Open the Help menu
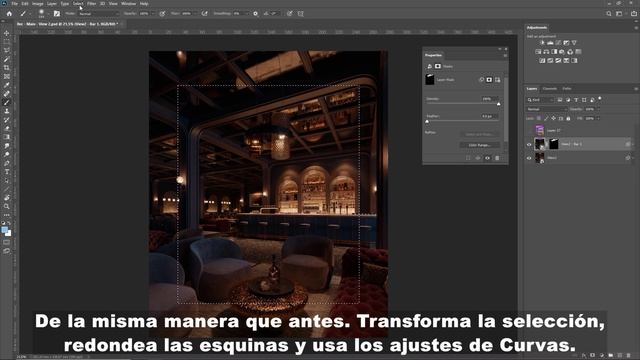 pyautogui.click(x=144, y=4)
